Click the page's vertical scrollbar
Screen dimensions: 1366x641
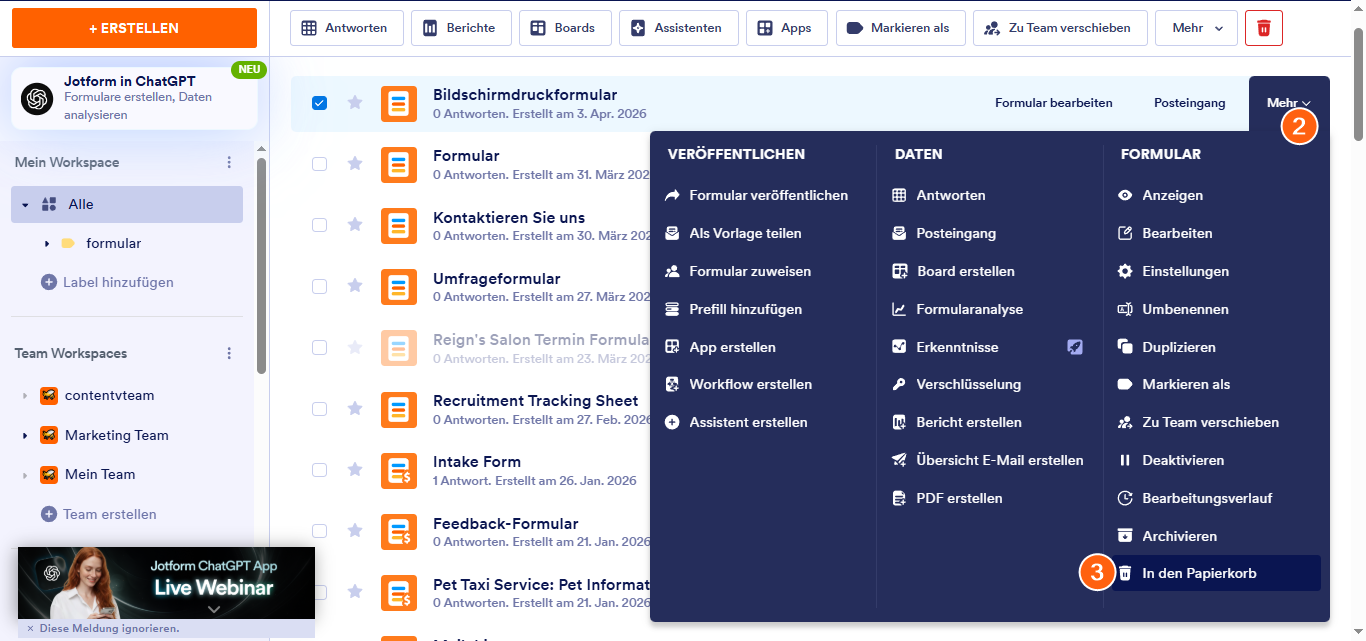[x=1357, y=85]
